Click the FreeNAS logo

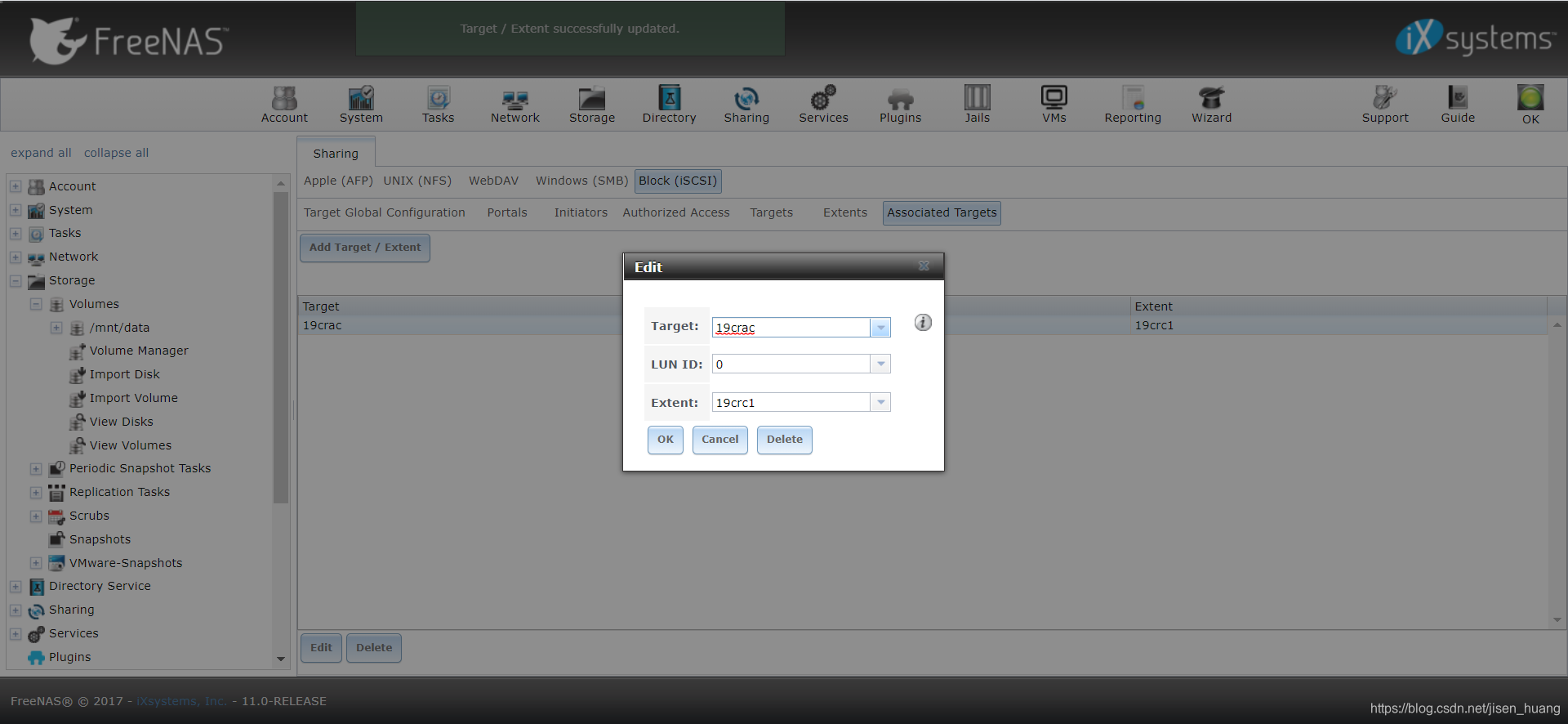click(x=129, y=40)
